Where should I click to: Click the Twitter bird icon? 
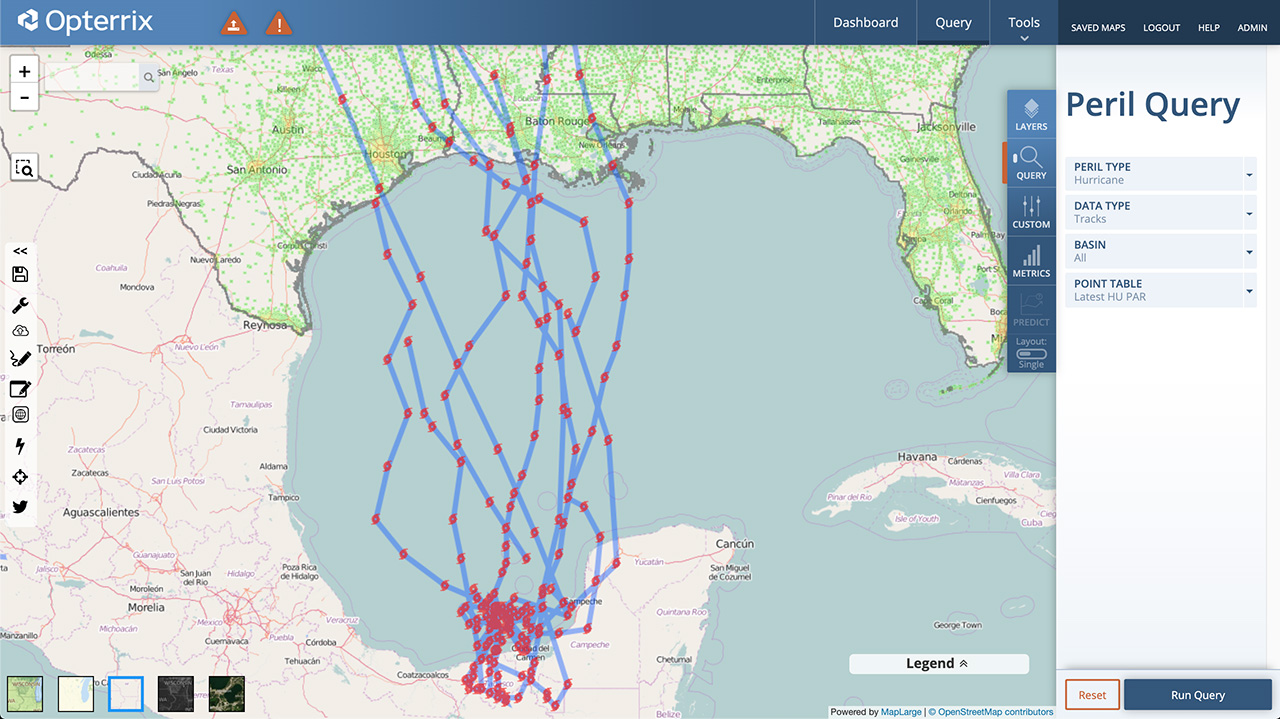pos(20,507)
